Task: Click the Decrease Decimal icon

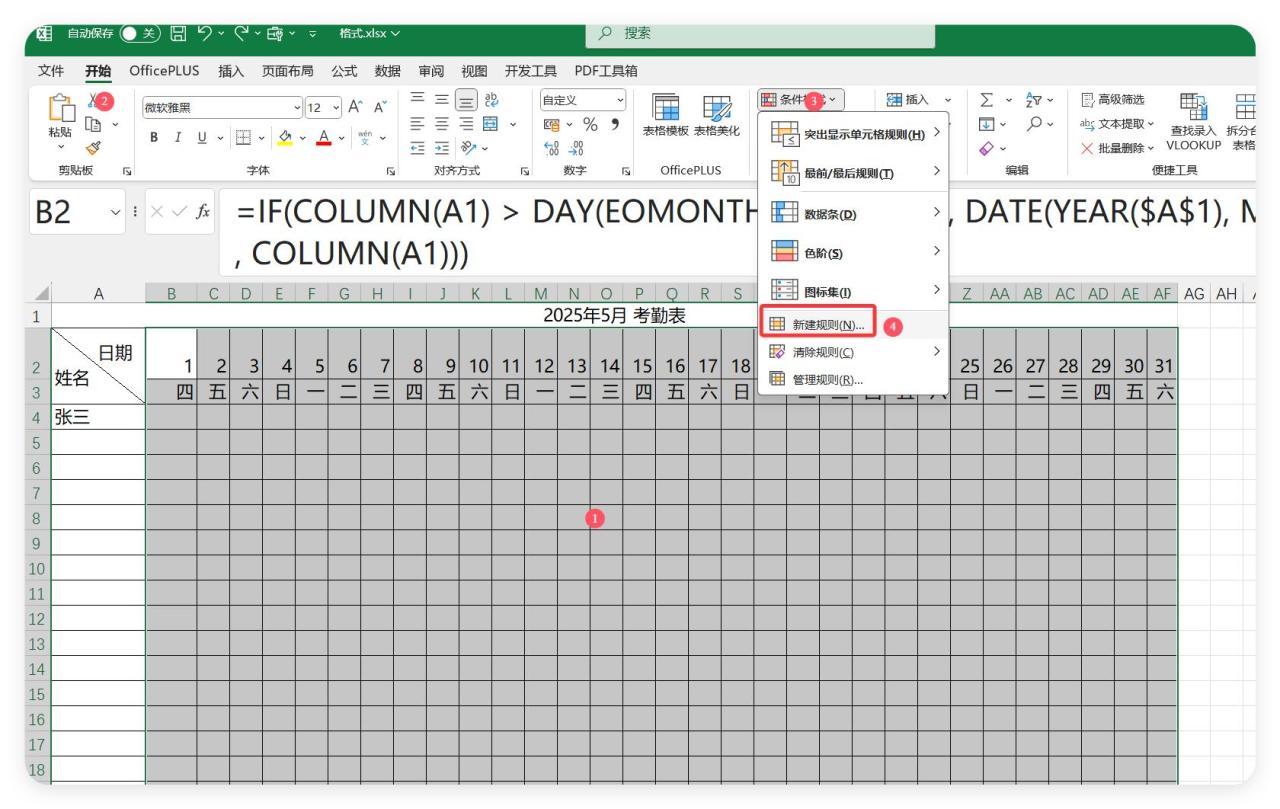Action: point(574,147)
